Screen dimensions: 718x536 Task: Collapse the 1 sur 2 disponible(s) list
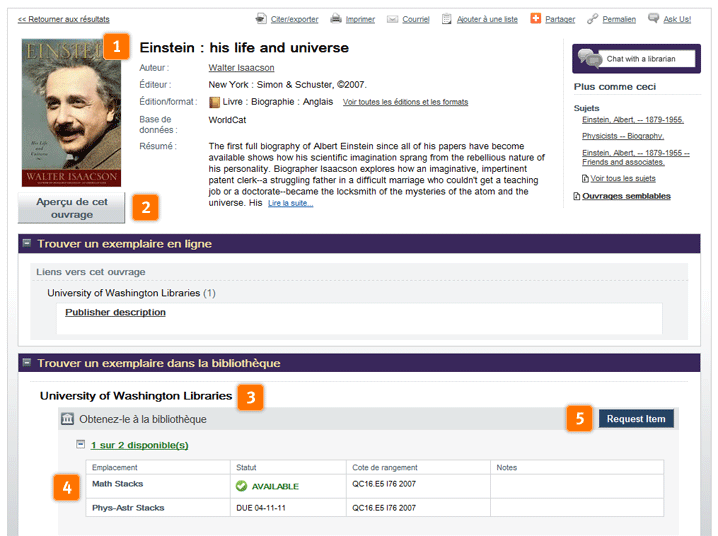81,444
